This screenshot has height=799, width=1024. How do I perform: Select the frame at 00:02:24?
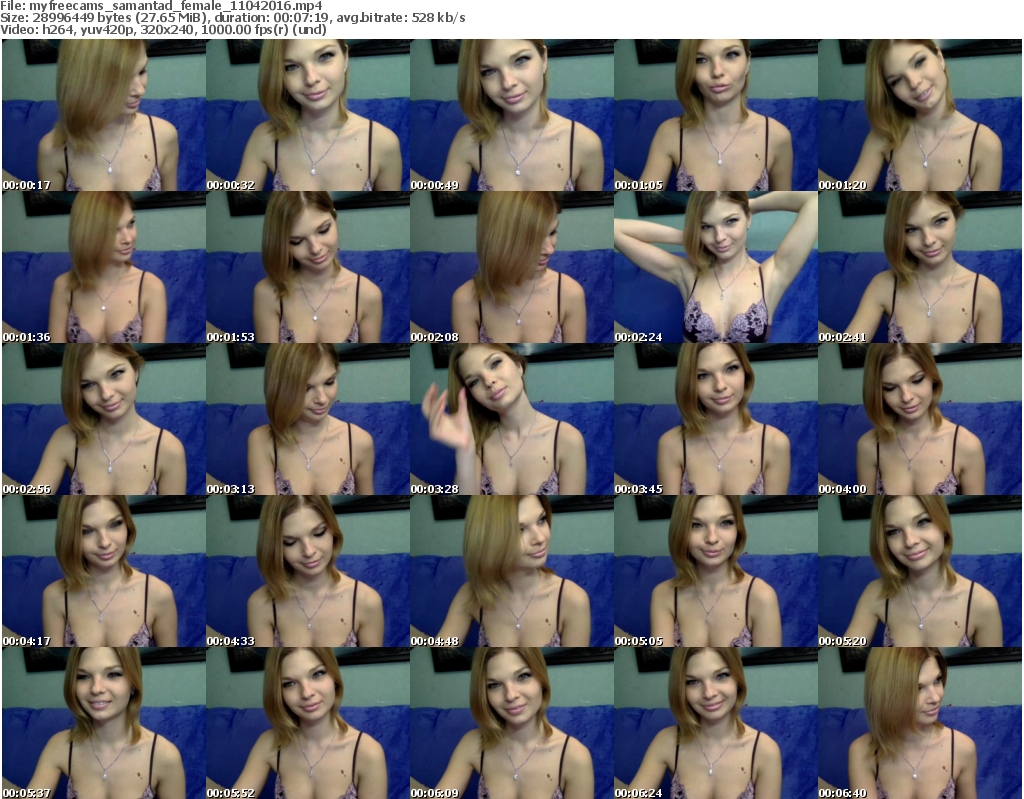point(716,267)
